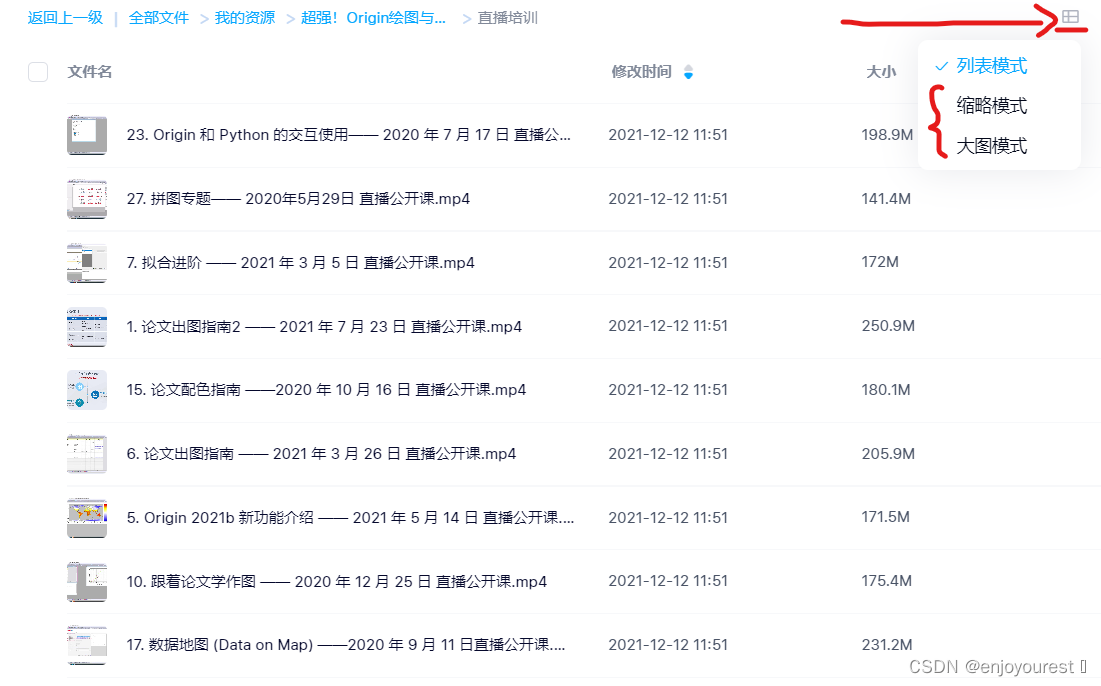1101x686 pixels.
Task: Open thumbnail of 1. 论文出图指南2 video
Action: (x=87, y=326)
